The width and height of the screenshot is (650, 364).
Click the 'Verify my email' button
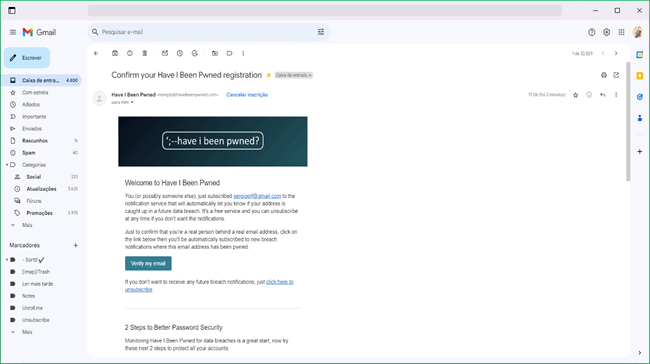[148, 263]
